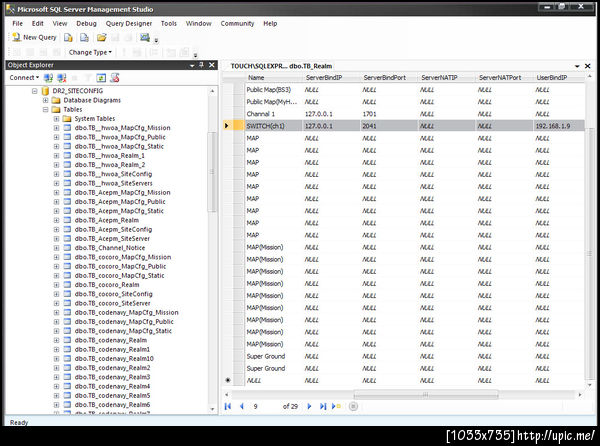This screenshot has height=446, width=600.
Task: Click the UserBindIP column header
Action: (x=559, y=78)
